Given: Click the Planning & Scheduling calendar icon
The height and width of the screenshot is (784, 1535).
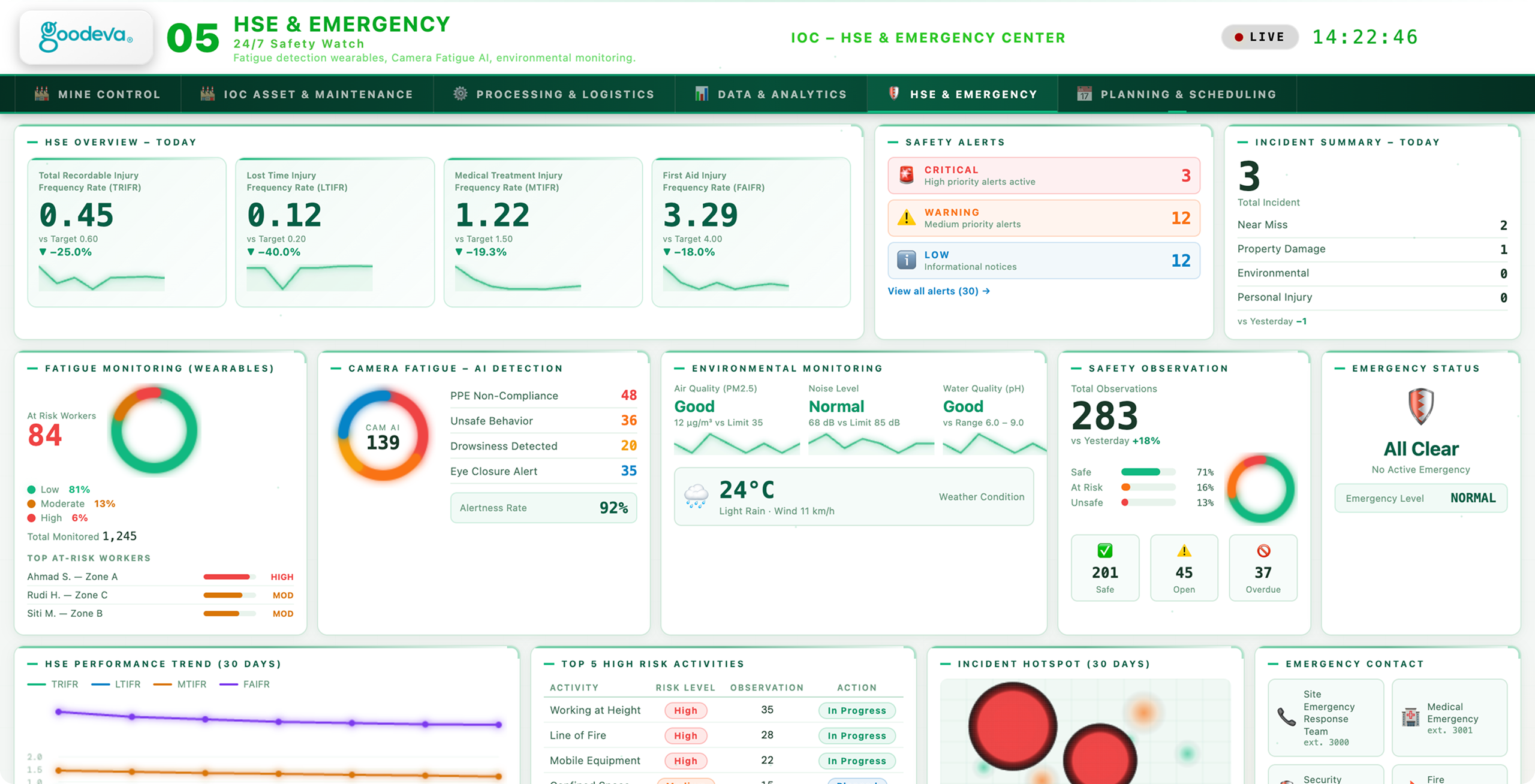Looking at the screenshot, I should click(1084, 94).
